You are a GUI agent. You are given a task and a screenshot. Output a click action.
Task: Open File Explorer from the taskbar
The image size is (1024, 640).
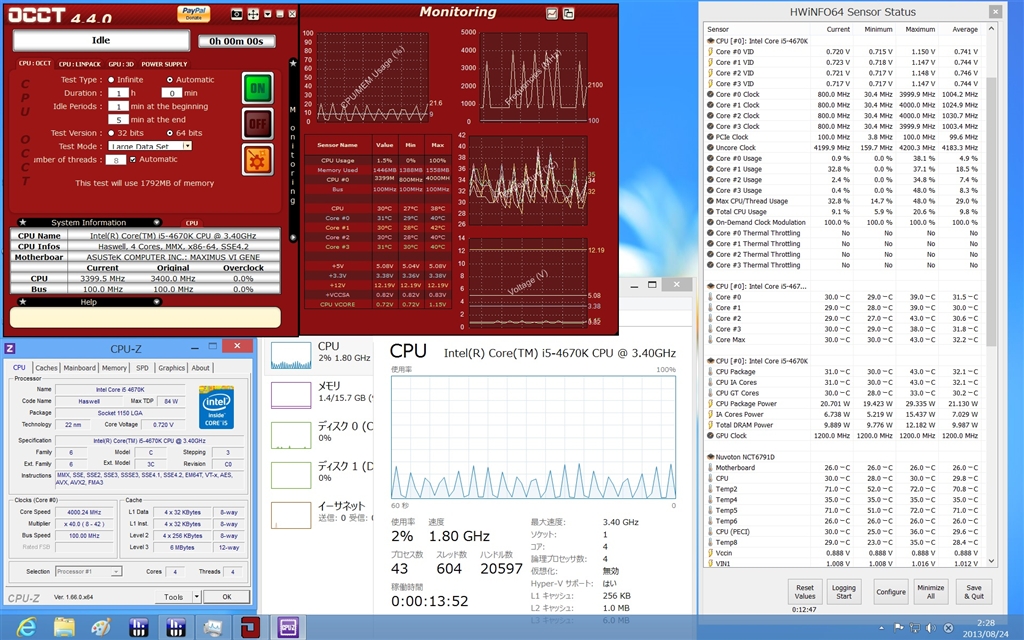64,627
